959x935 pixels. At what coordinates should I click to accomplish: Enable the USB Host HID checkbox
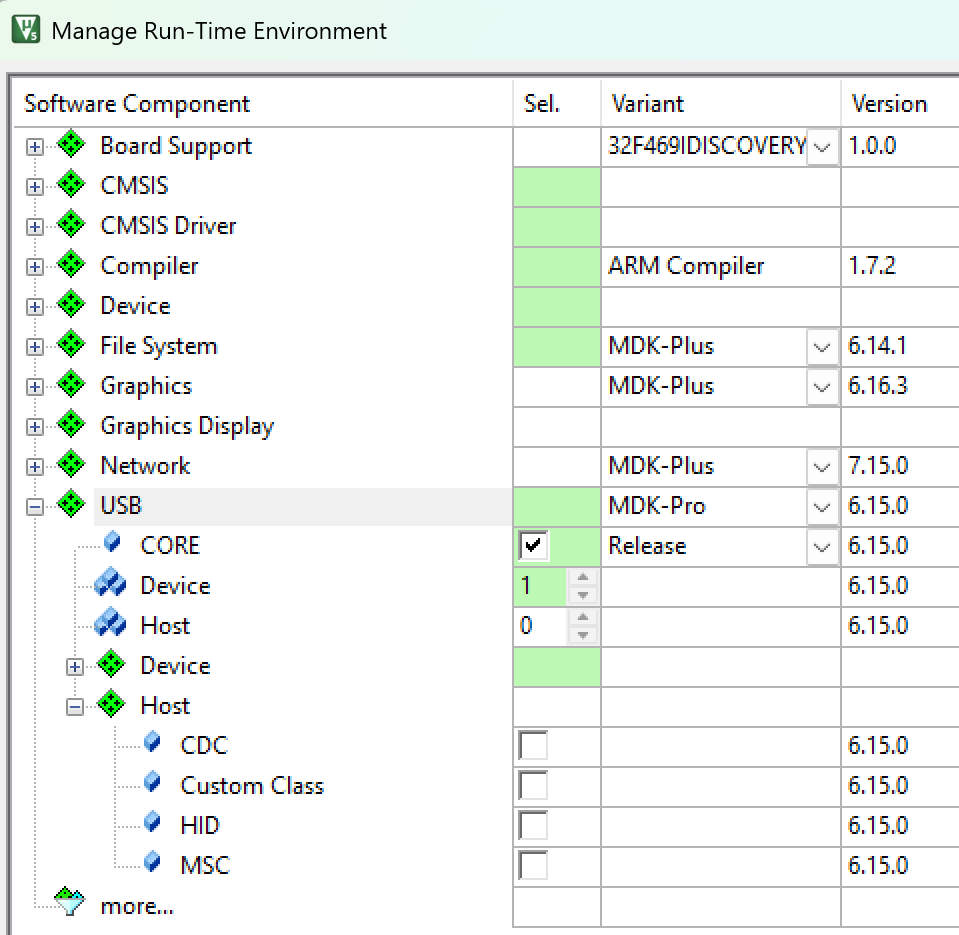point(533,826)
